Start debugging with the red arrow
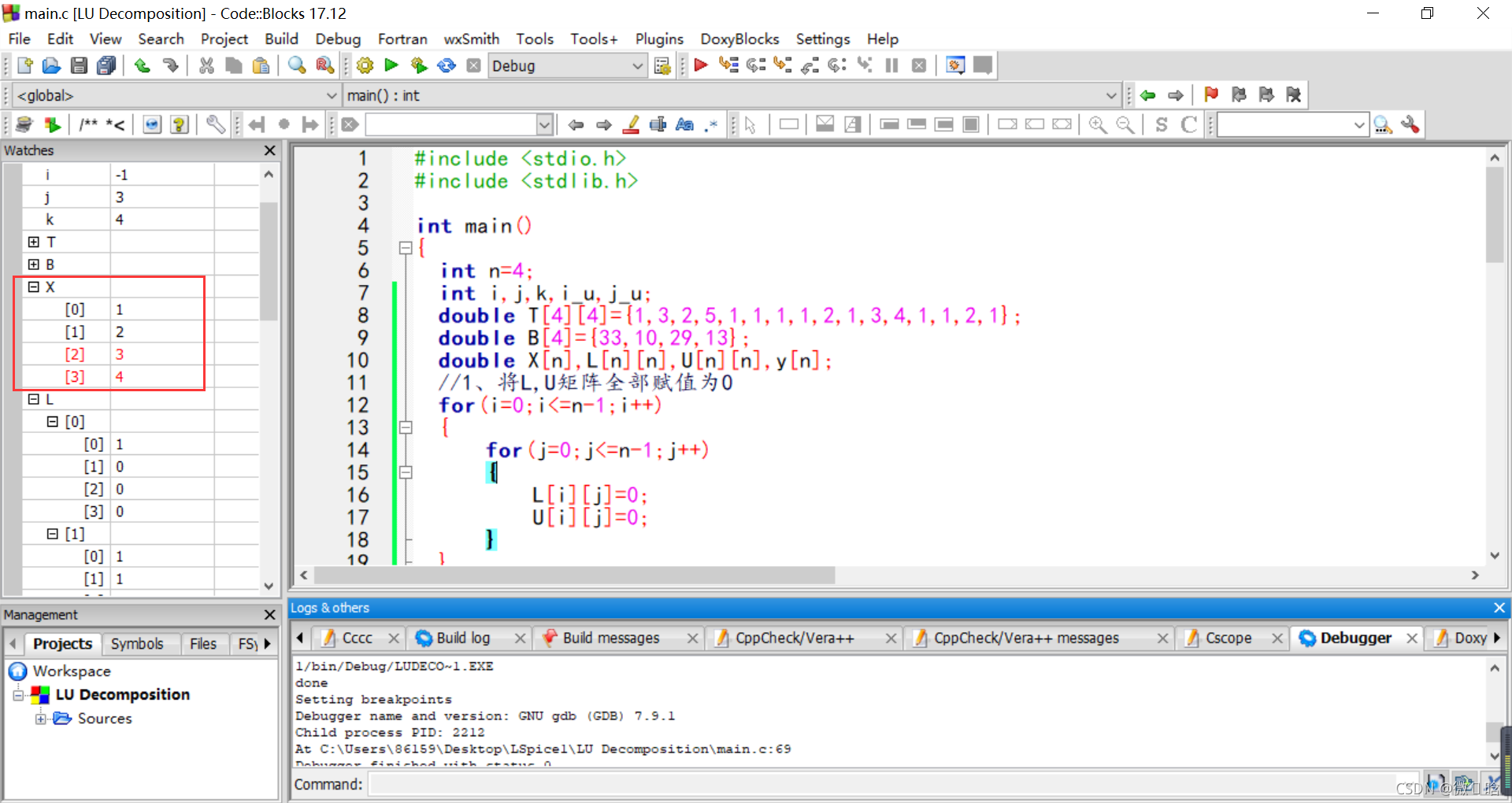 701,65
